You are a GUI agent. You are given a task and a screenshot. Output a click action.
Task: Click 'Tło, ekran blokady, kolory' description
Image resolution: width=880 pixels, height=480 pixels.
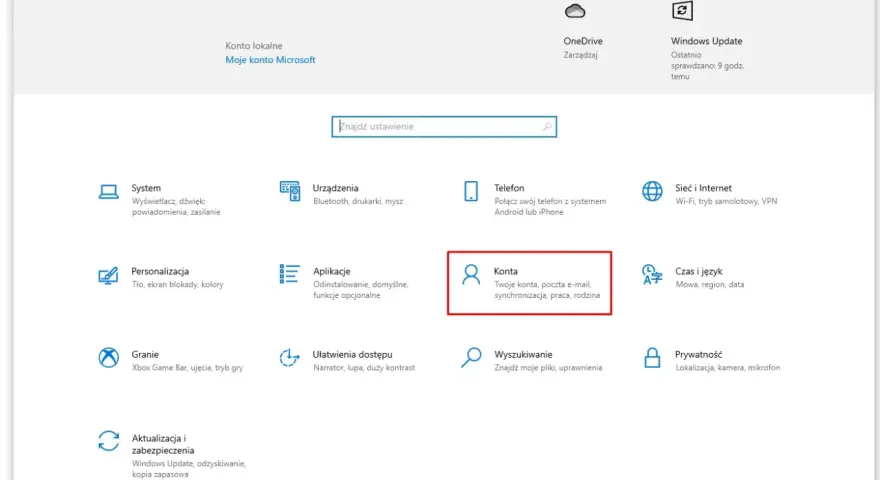177,284
